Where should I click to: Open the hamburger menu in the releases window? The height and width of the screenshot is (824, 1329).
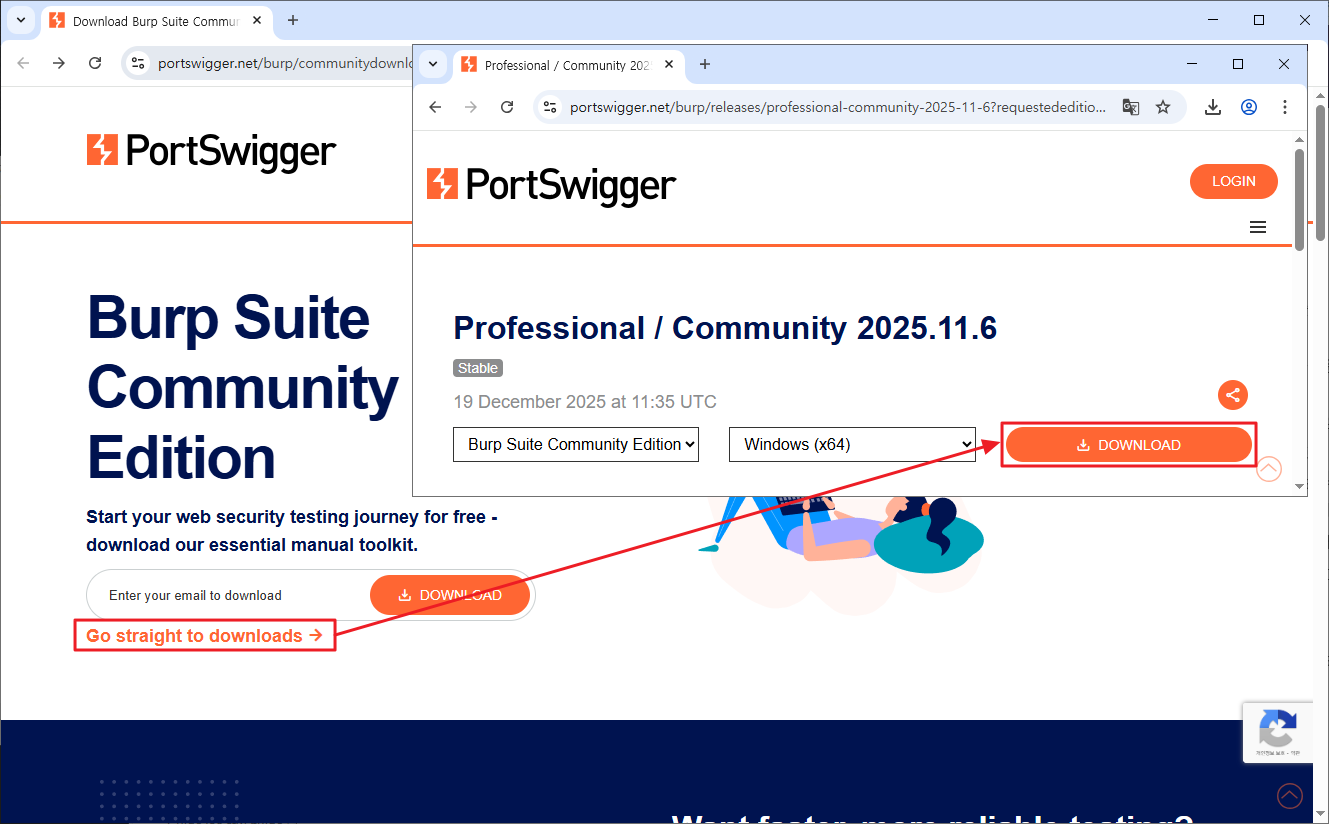[1258, 227]
